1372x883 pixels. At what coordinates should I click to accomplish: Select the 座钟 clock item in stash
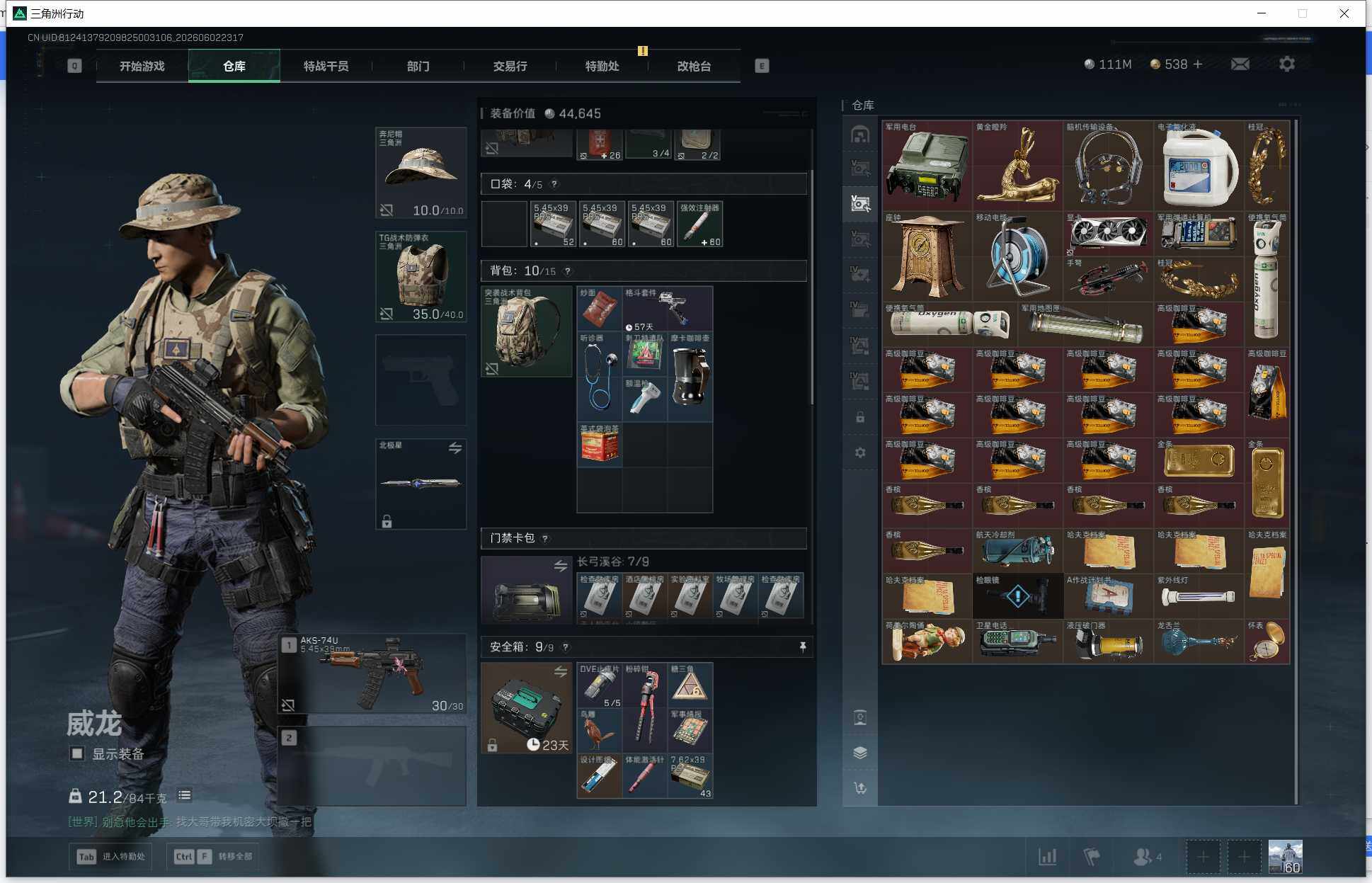[927, 256]
